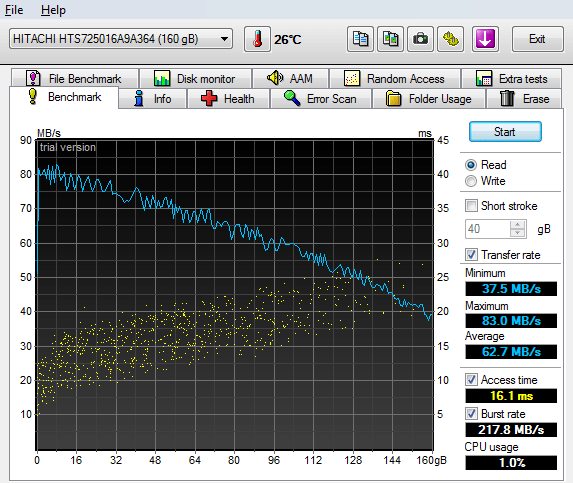
Task: Click the purple download arrow icon
Action: click(485, 39)
